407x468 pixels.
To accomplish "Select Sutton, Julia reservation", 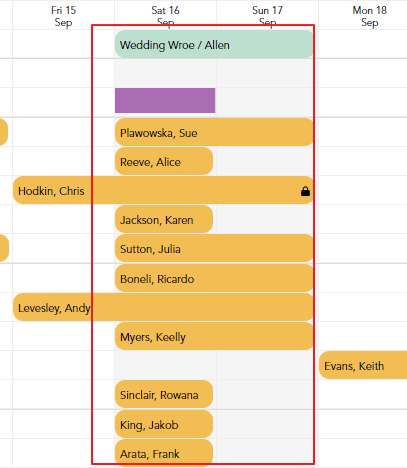I will coord(214,248).
